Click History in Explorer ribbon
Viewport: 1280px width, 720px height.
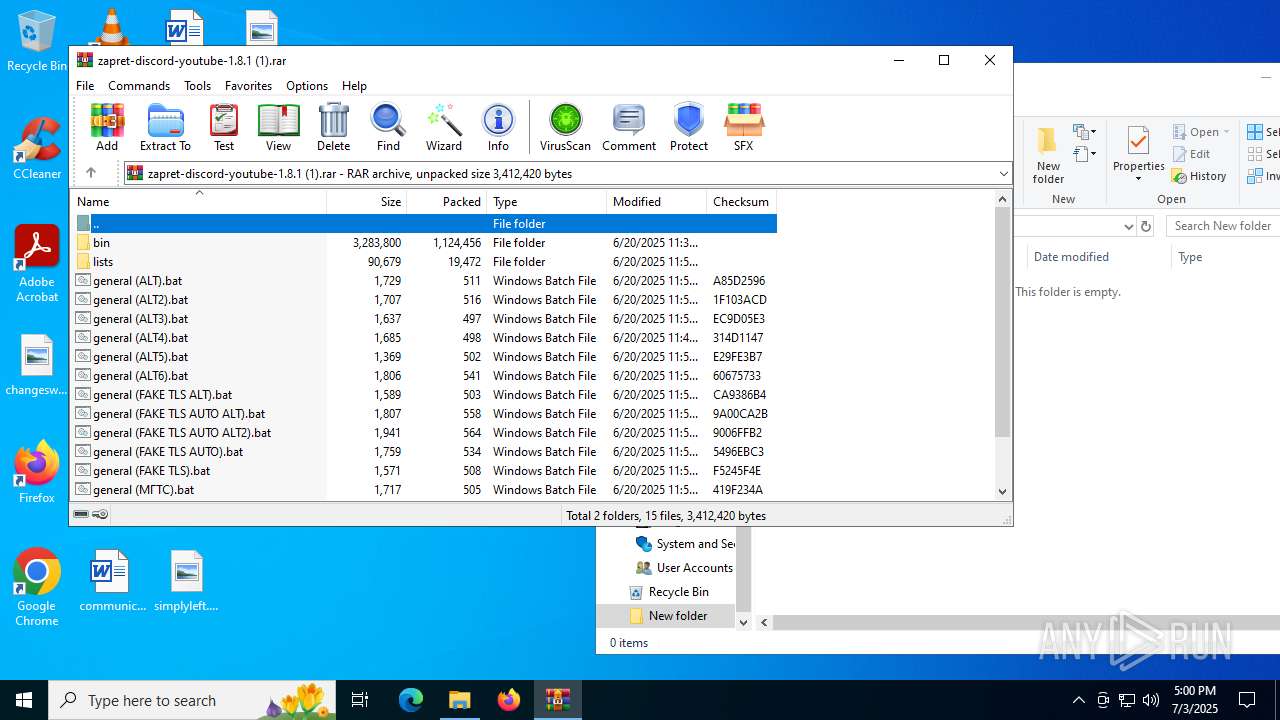(x=1200, y=176)
